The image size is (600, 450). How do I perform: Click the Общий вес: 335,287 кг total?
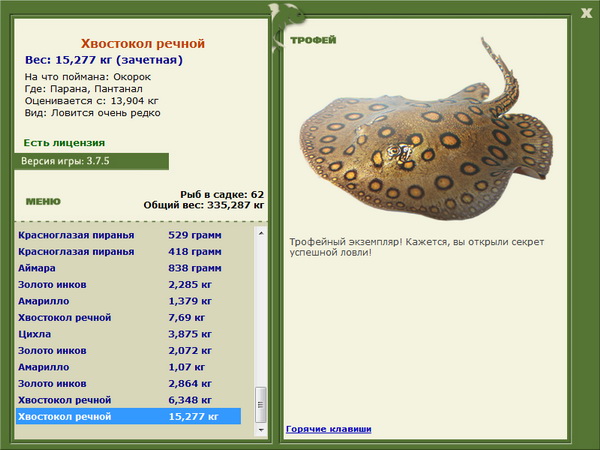click(204, 205)
